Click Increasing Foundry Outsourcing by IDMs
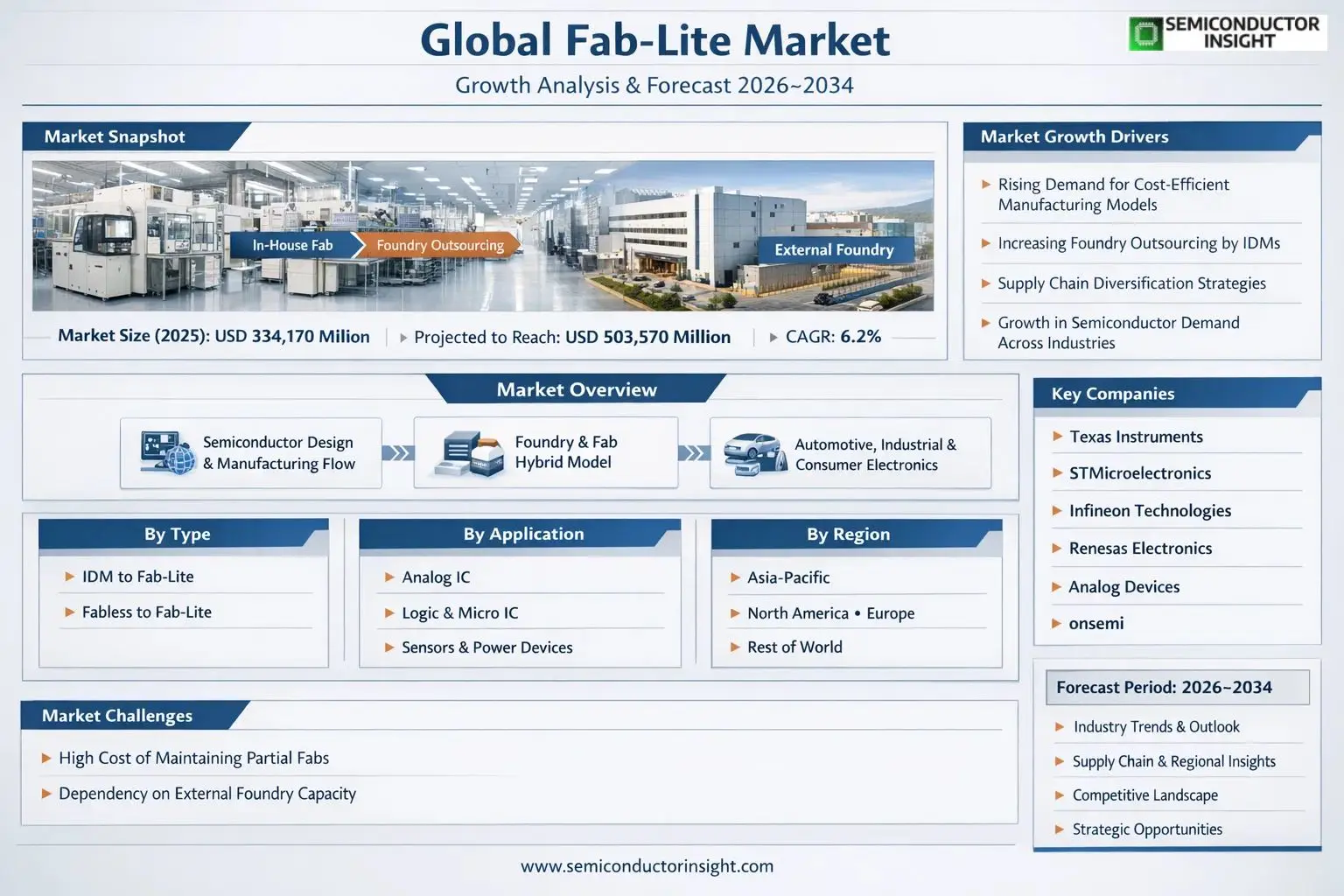This screenshot has height=896, width=1344. pyautogui.click(x=1138, y=243)
